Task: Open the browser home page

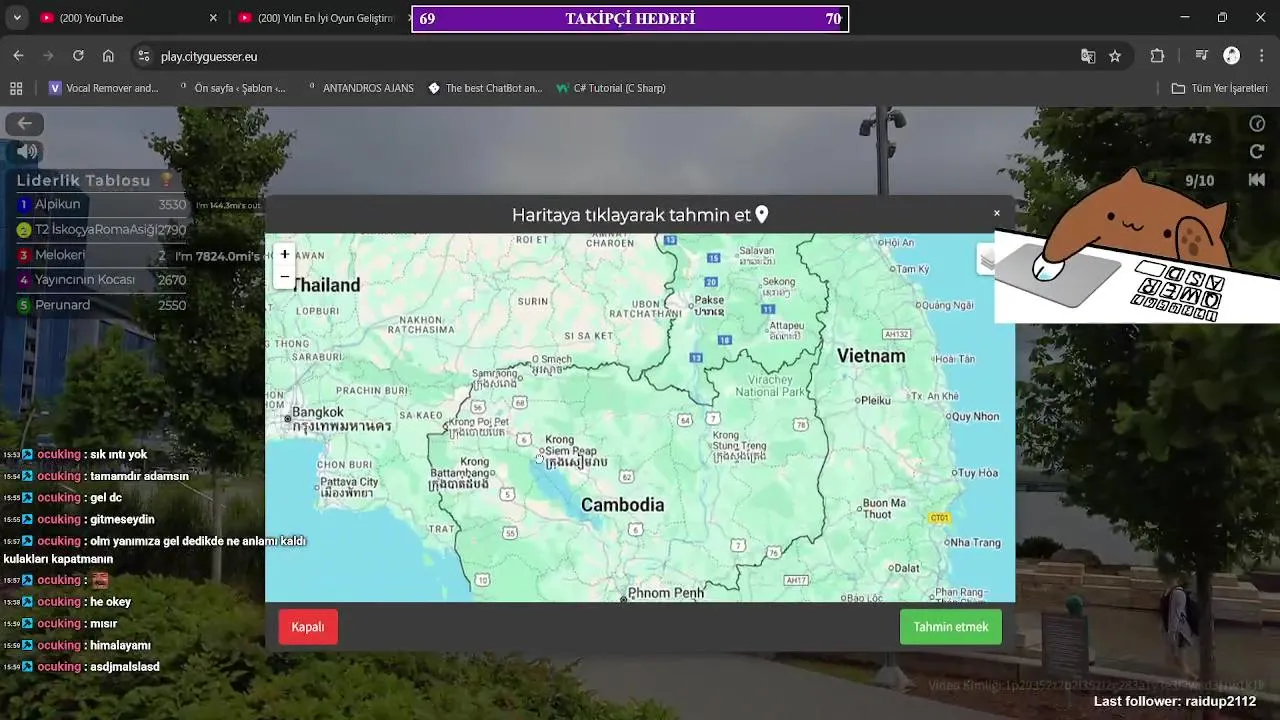Action: pyautogui.click(x=108, y=56)
